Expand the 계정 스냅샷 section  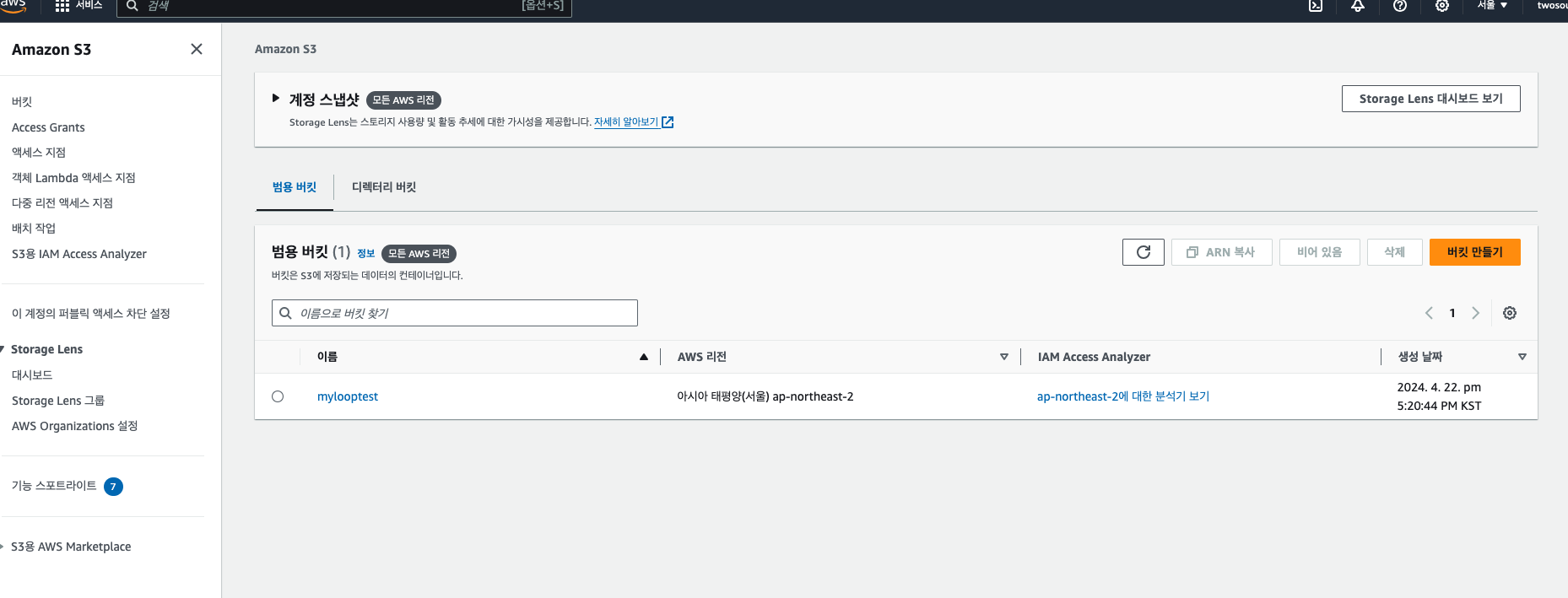click(x=276, y=99)
